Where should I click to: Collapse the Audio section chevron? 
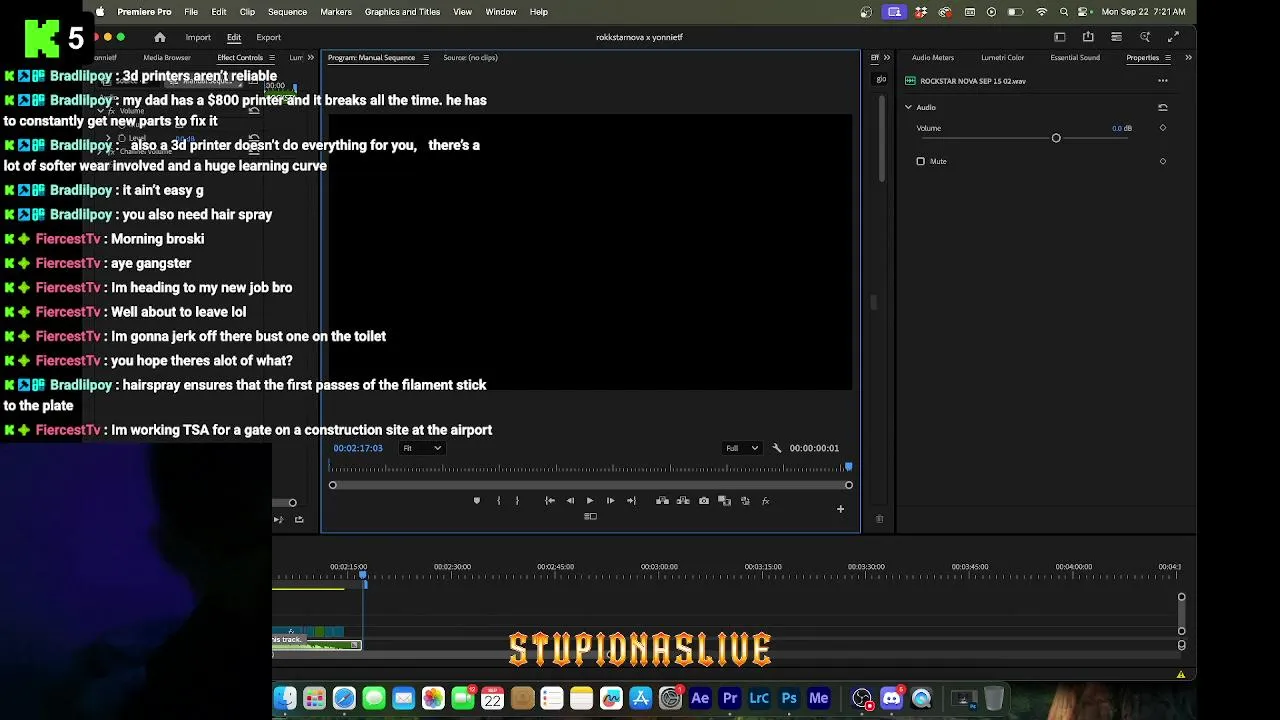tap(909, 107)
